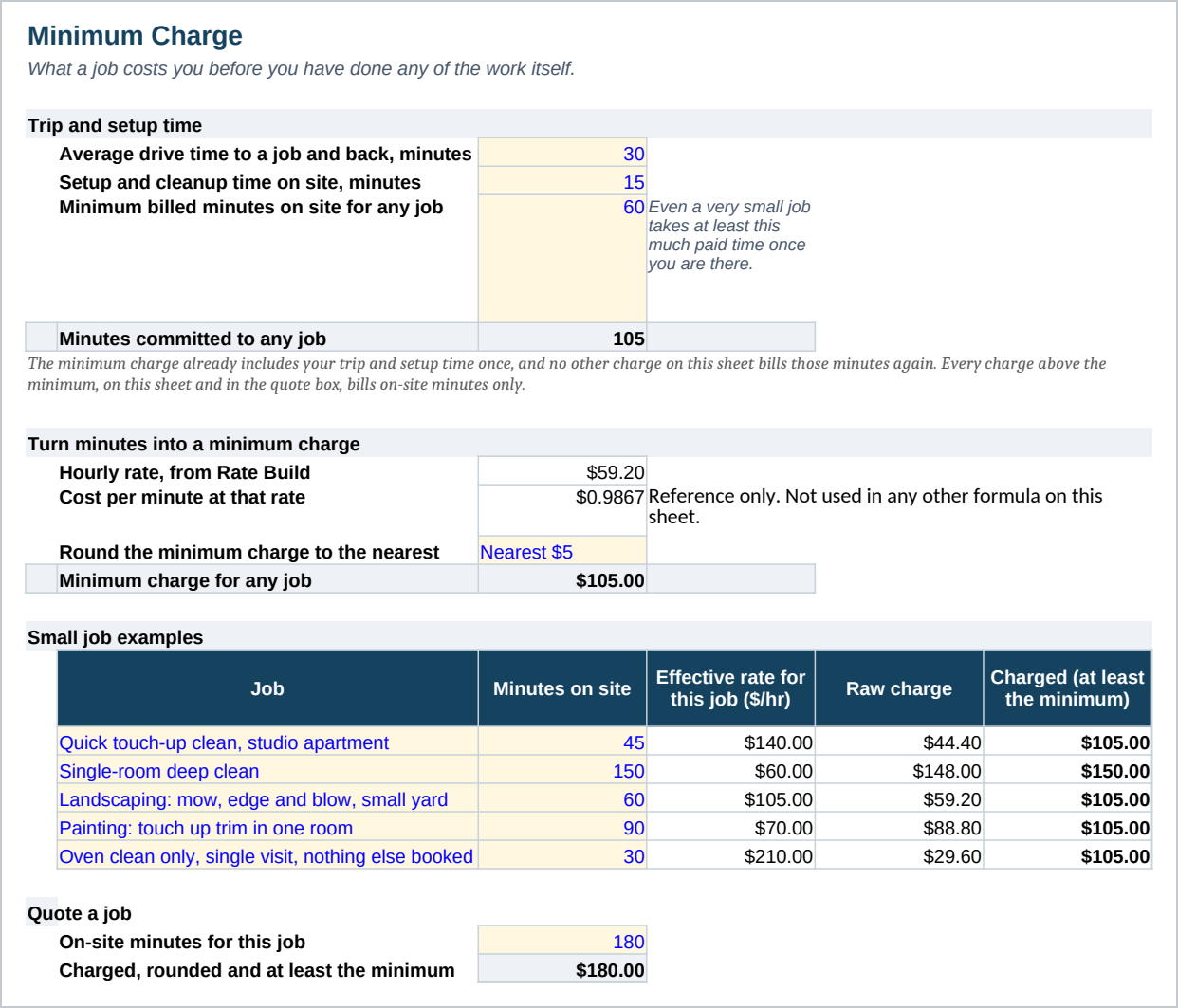Image resolution: width=1178 pixels, height=1008 pixels.
Task: Click the 'Charged (at least the minimum)' header
Action: click(1068, 688)
